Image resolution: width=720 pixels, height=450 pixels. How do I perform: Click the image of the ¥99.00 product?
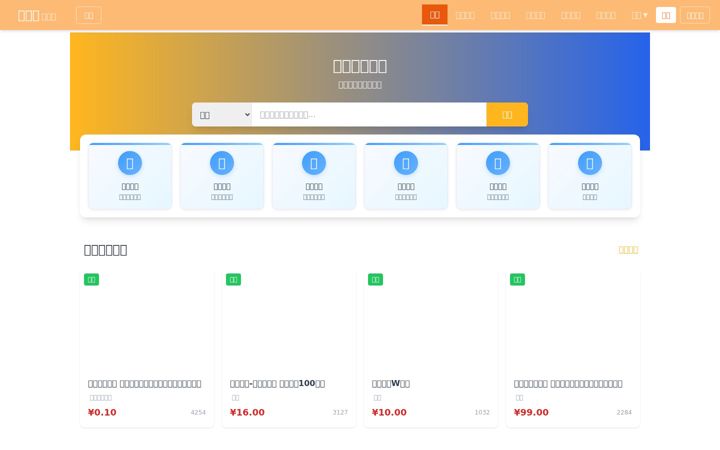click(x=573, y=321)
